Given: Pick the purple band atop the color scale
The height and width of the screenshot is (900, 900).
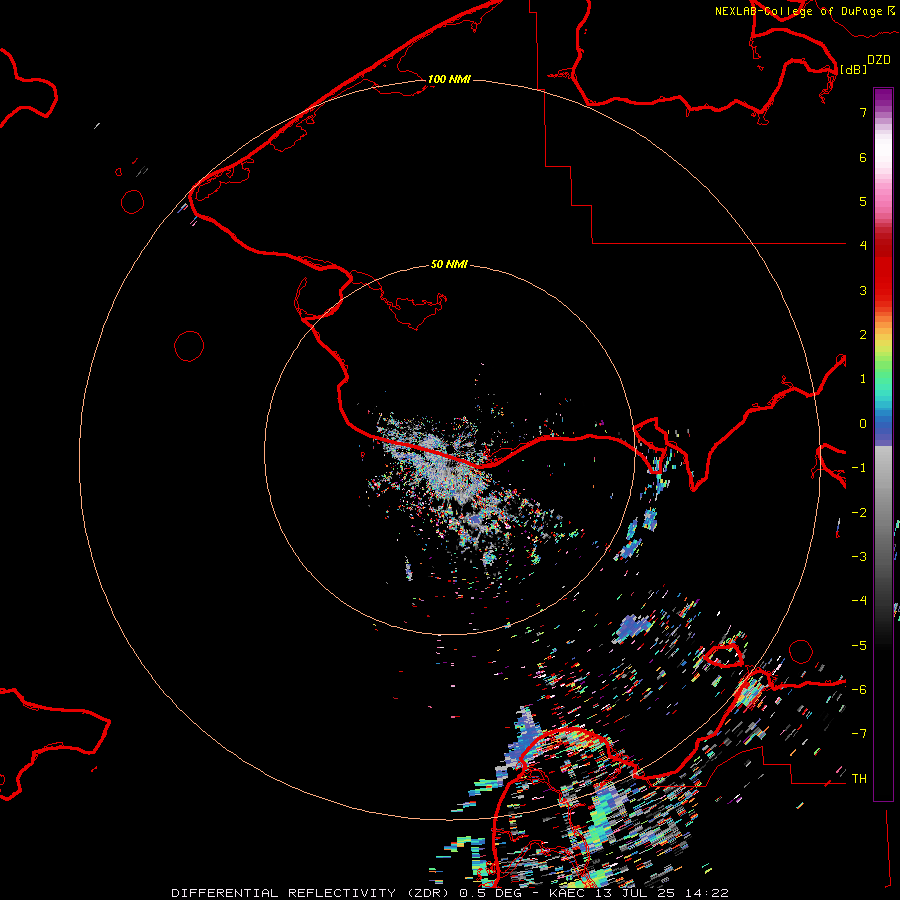Looking at the screenshot, I should click(x=883, y=96).
